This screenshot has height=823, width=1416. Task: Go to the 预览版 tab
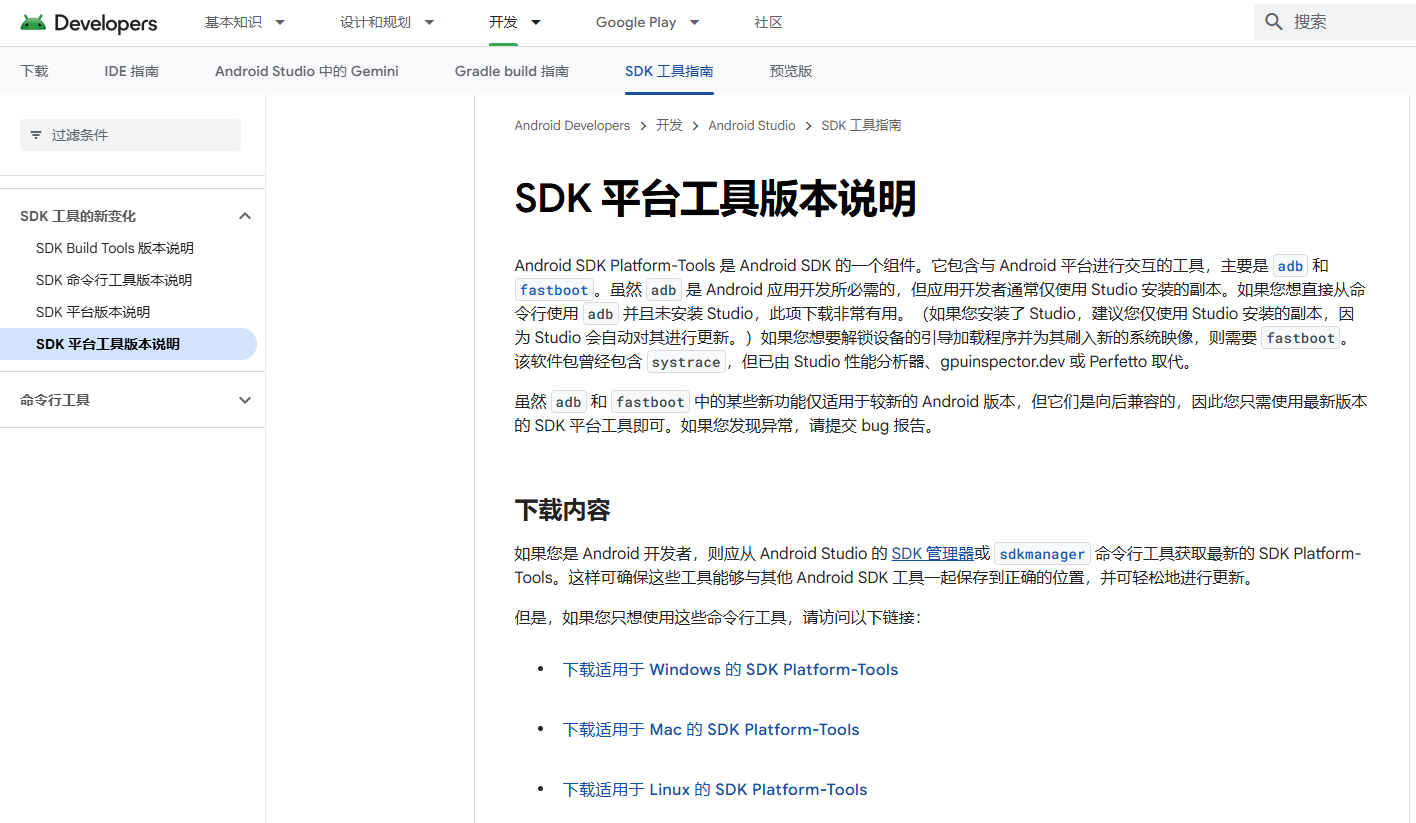point(790,71)
